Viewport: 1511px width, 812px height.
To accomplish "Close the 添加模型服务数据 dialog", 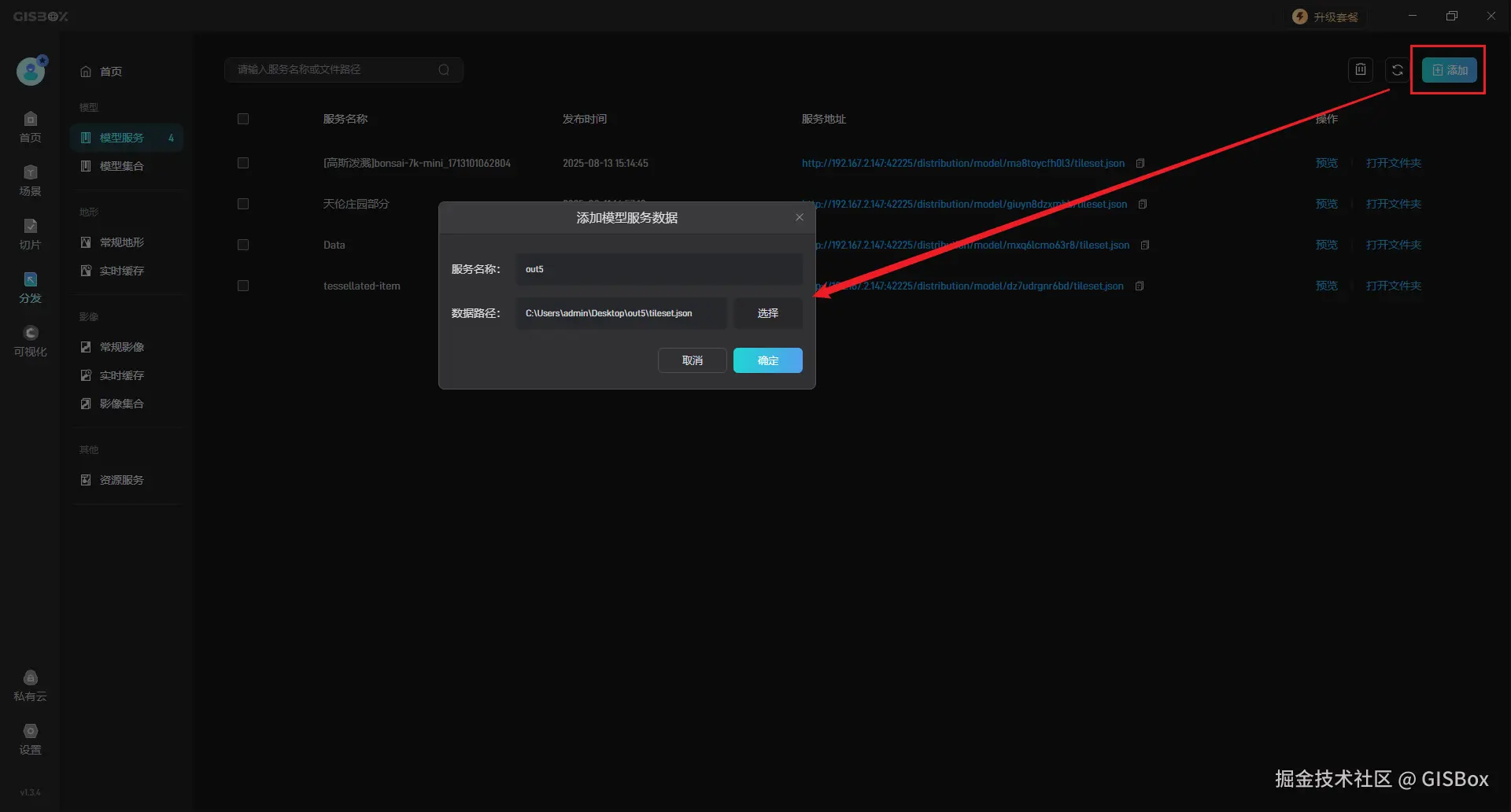I will pyautogui.click(x=800, y=218).
